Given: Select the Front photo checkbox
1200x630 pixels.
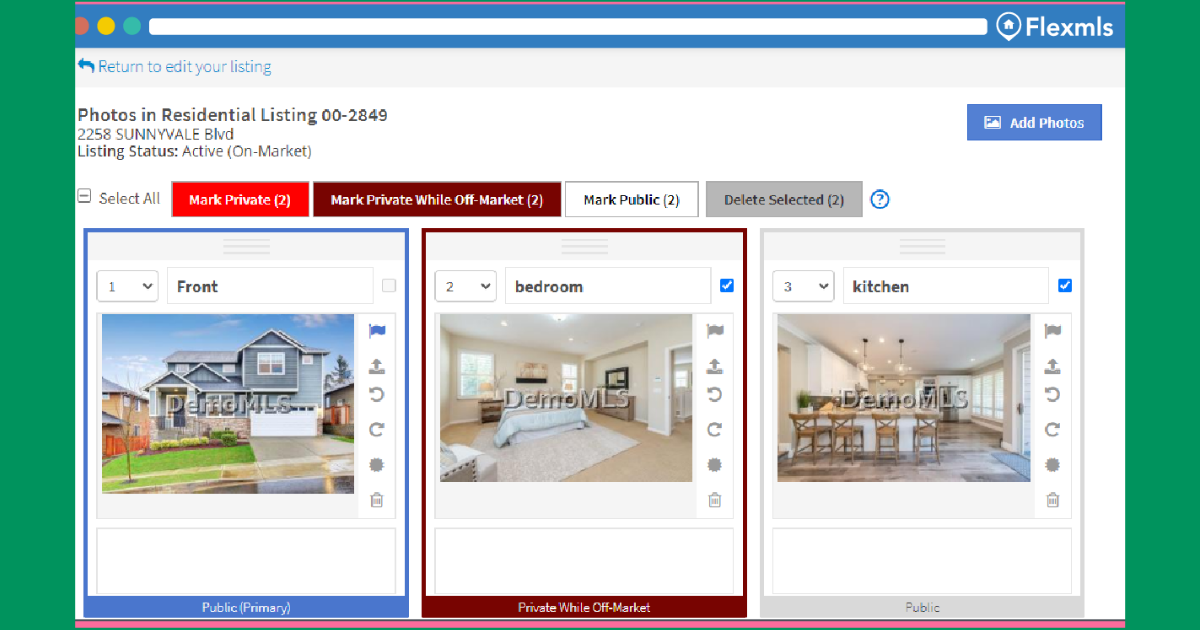Looking at the screenshot, I should coord(389,285).
